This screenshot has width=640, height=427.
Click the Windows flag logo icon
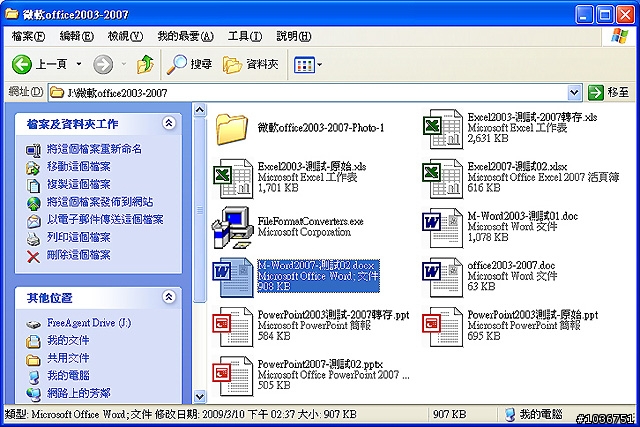620,36
